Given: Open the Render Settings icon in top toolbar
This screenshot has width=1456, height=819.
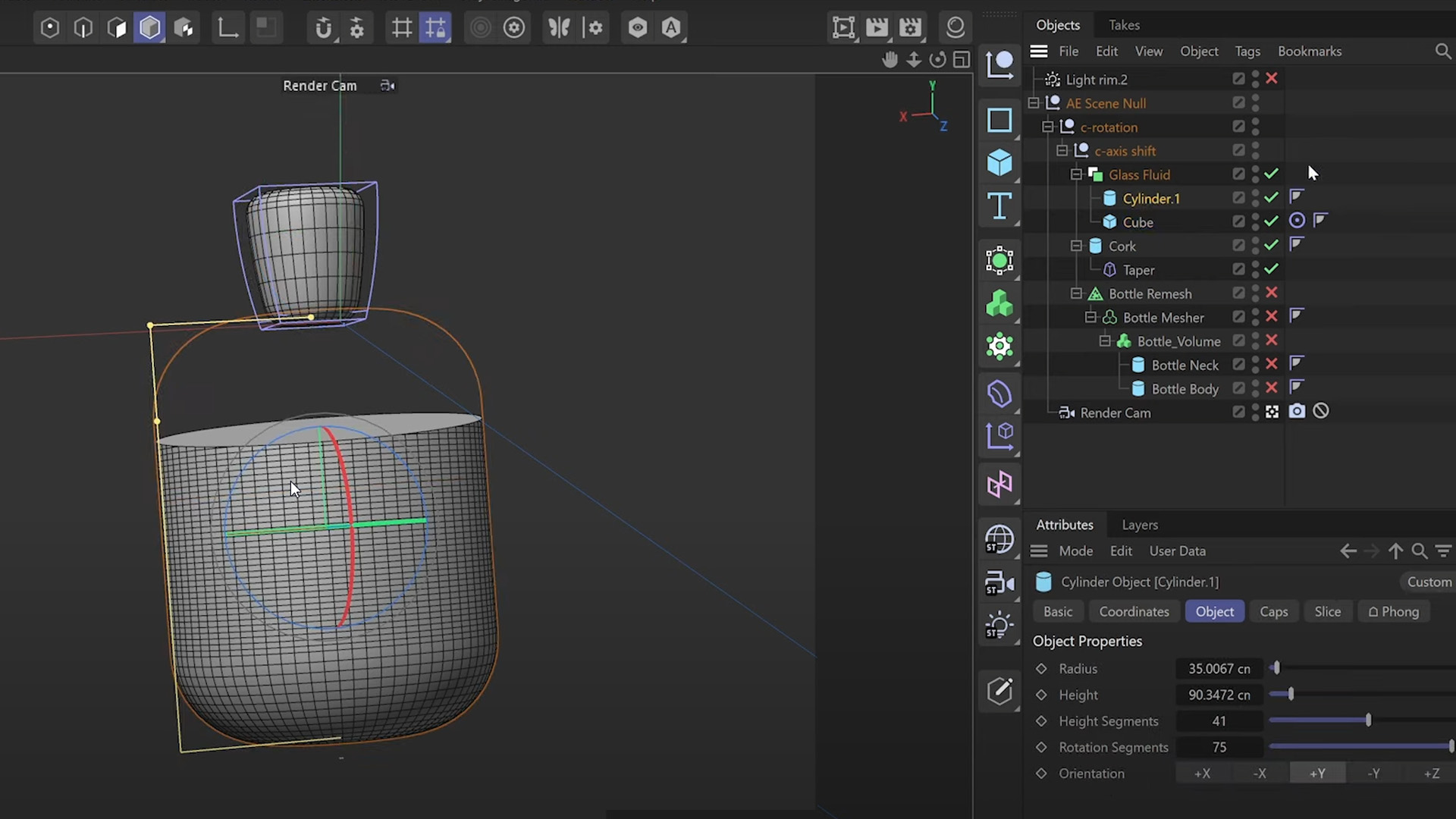Looking at the screenshot, I should 910,28.
